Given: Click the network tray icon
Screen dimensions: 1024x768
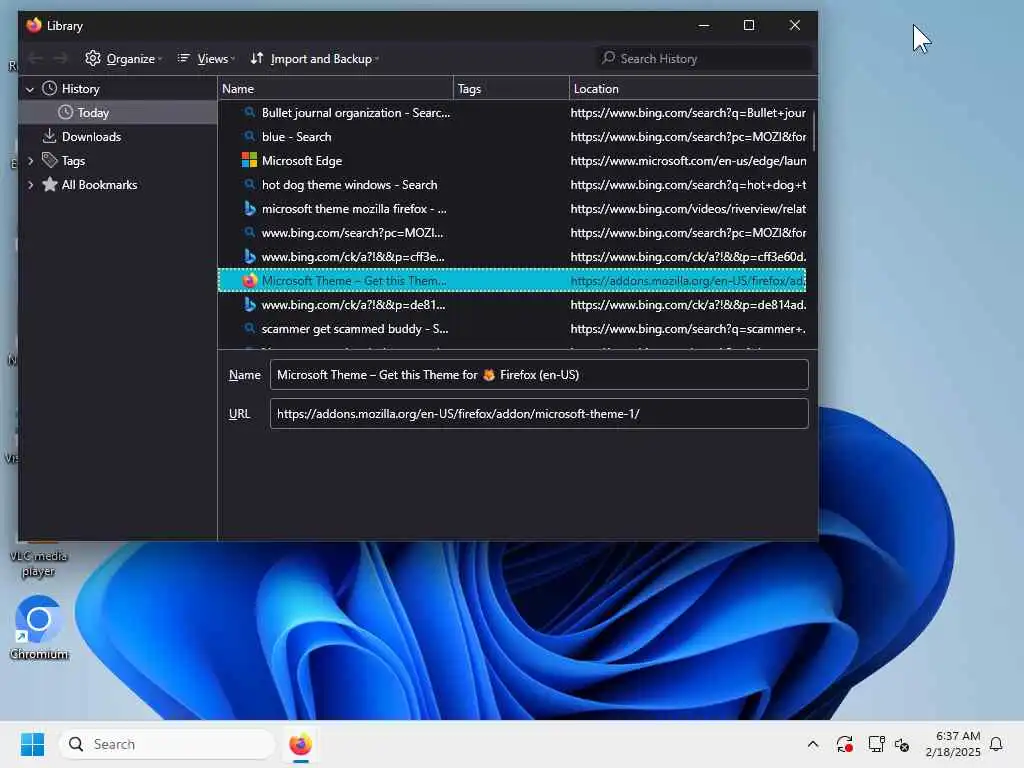Looking at the screenshot, I should (x=876, y=744).
